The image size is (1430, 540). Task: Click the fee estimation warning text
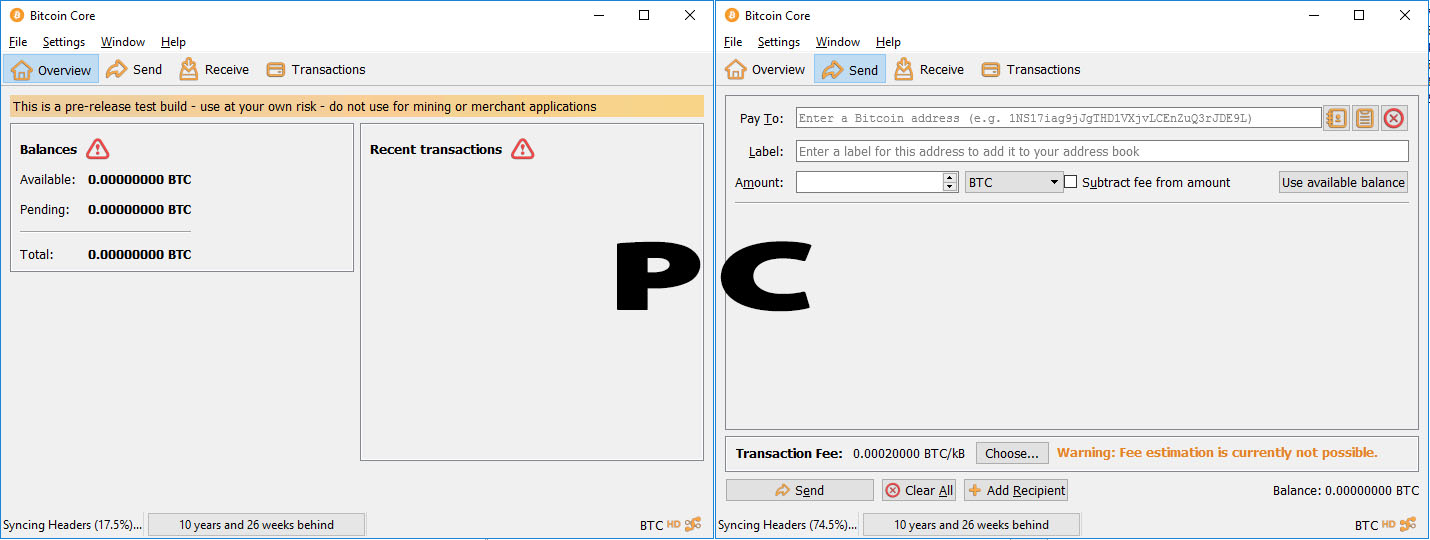[x=1217, y=453]
